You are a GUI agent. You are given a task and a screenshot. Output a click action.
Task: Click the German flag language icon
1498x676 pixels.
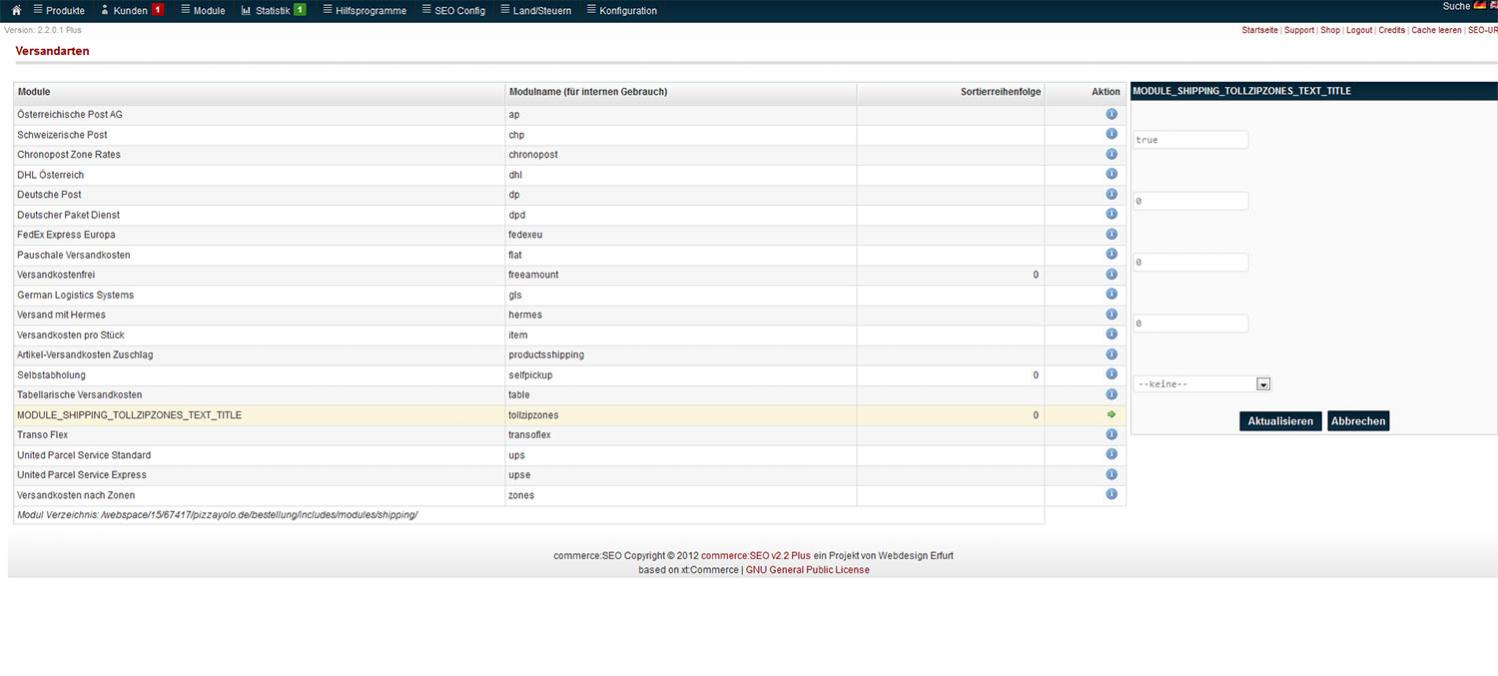pos(1480,6)
